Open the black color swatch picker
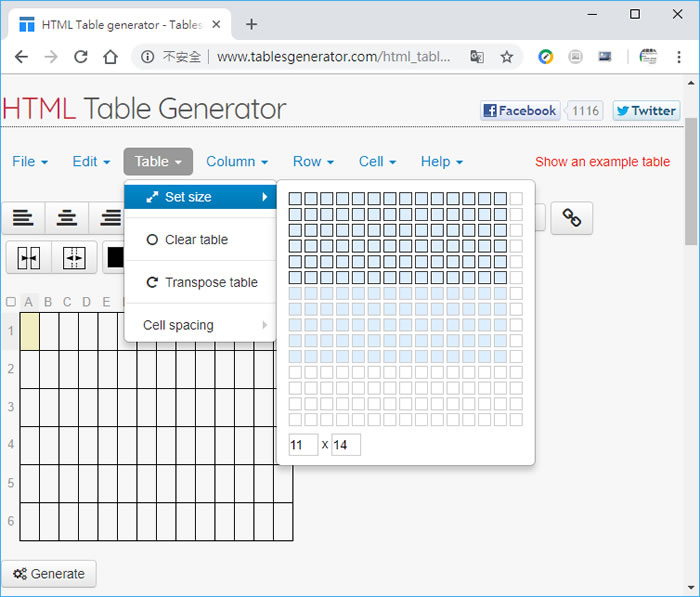The height and width of the screenshot is (597, 700). [116, 257]
